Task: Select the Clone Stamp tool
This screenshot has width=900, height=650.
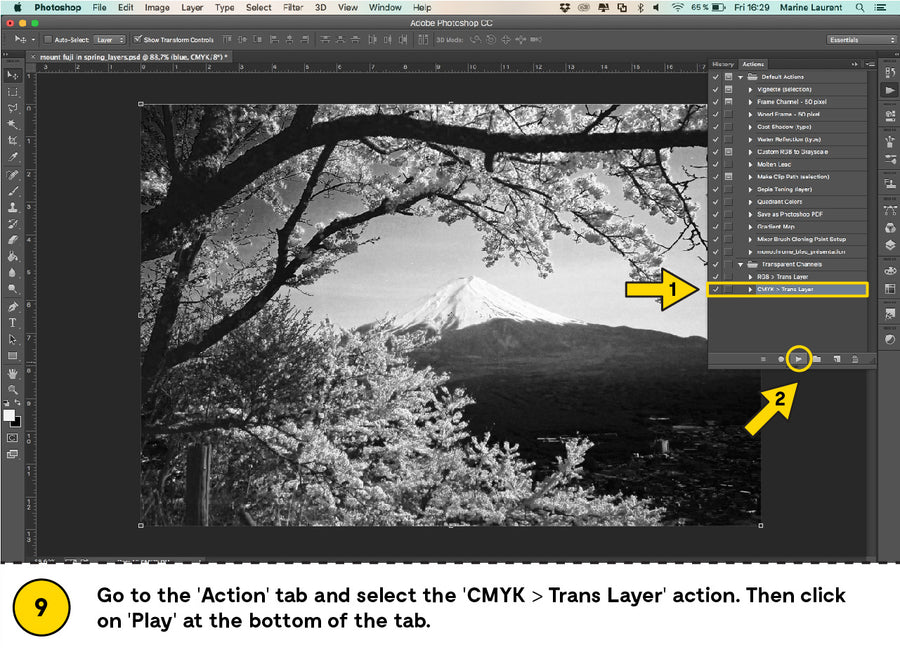Action: 13,207
